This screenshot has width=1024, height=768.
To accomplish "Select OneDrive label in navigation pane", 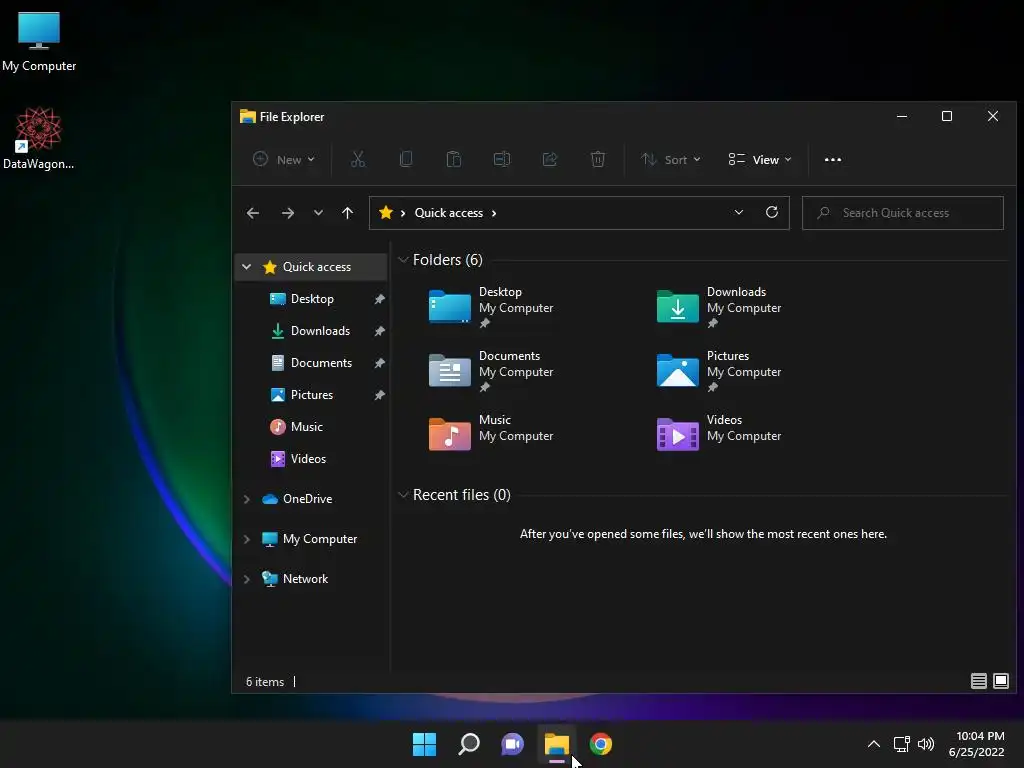I will pyautogui.click(x=308, y=499).
